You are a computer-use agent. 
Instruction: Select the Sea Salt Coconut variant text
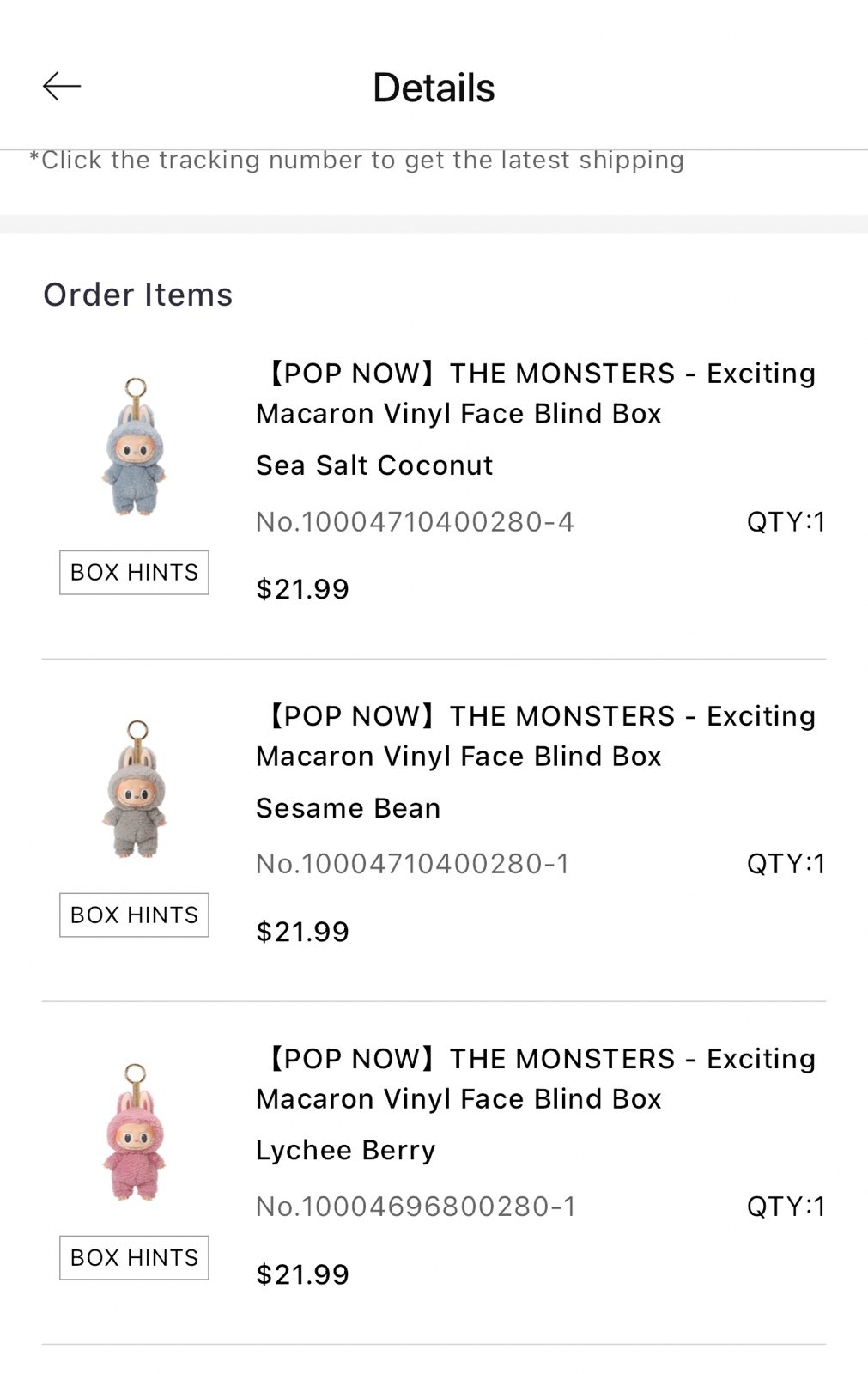pos(374,465)
